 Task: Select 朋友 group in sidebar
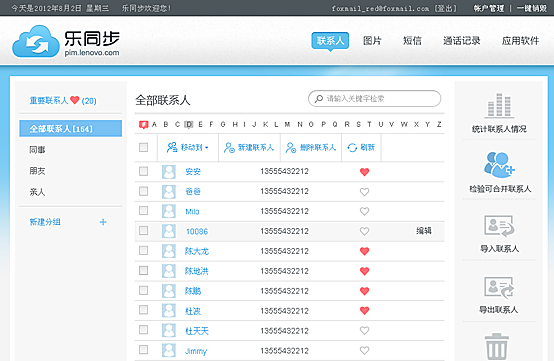point(37,171)
